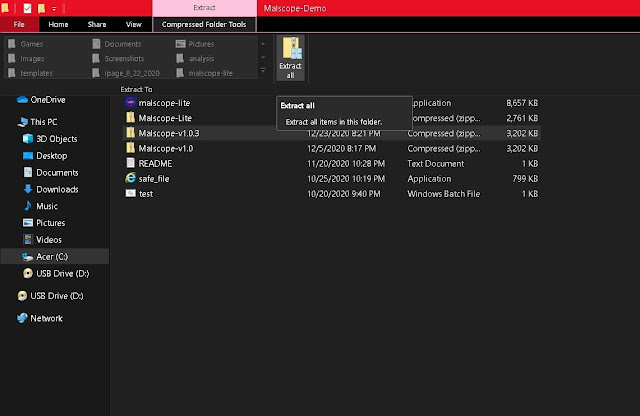Select the Malscope-v1.0 zipped folder

(x=165, y=148)
